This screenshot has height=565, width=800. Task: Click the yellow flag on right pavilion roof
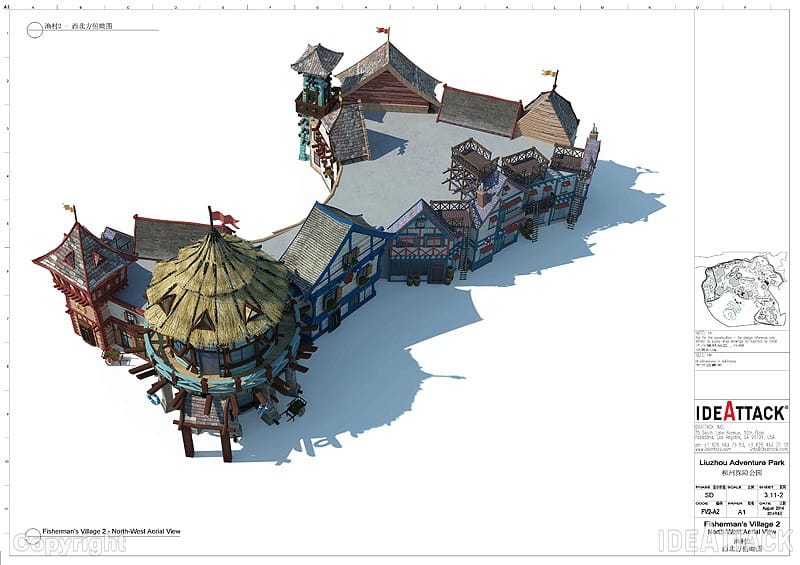(549, 73)
